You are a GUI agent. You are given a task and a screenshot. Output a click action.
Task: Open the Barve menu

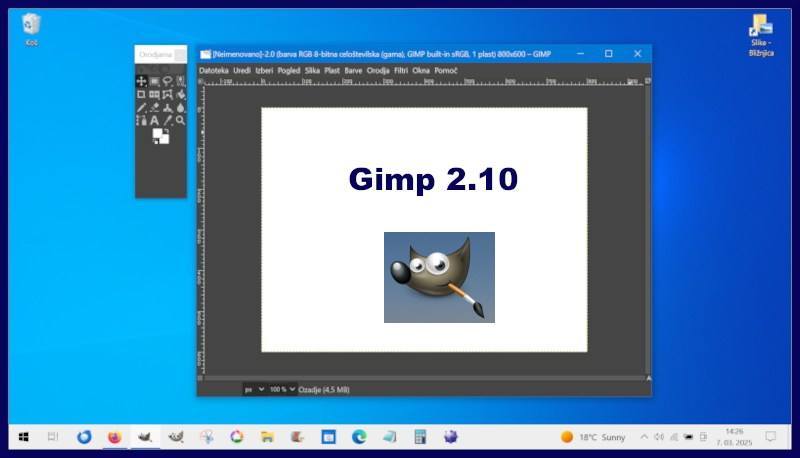(353, 70)
